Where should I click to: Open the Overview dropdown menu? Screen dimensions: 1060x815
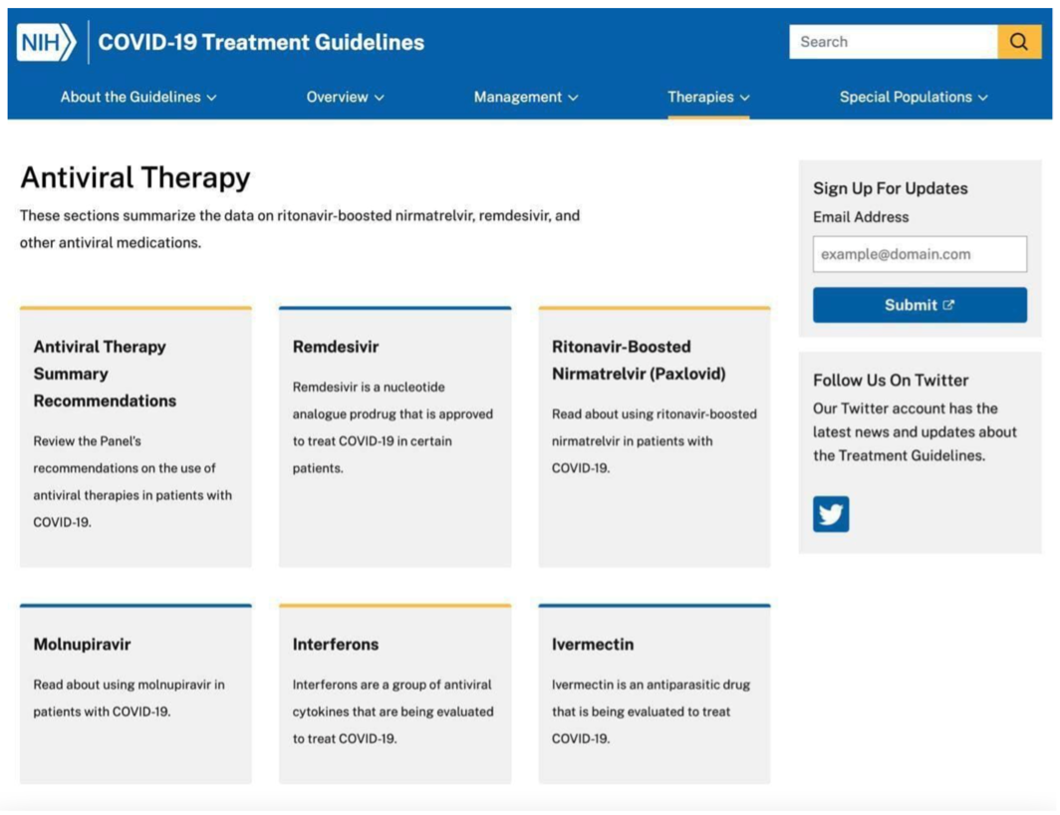(x=345, y=97)
